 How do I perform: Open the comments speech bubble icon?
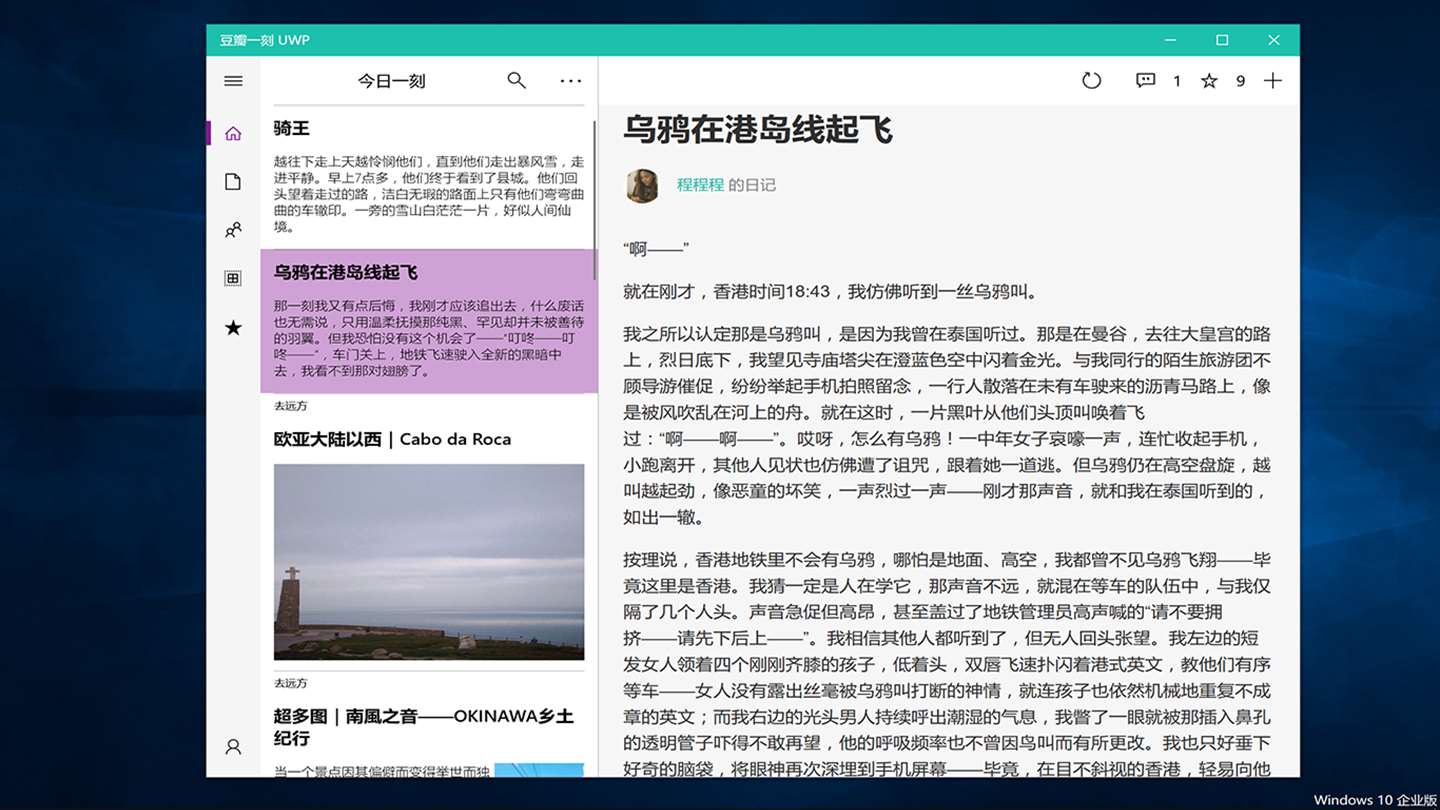1146,80
